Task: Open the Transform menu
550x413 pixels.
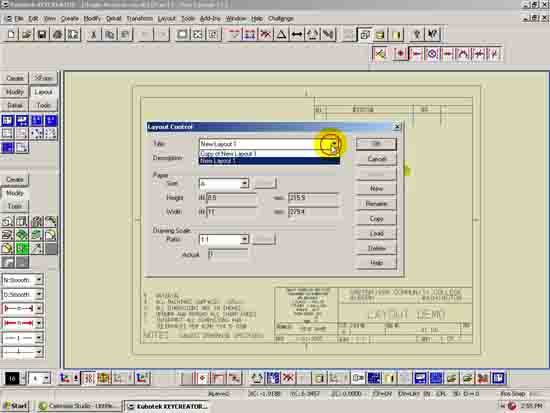Action: pyautogui.click(x=139, y=19)
